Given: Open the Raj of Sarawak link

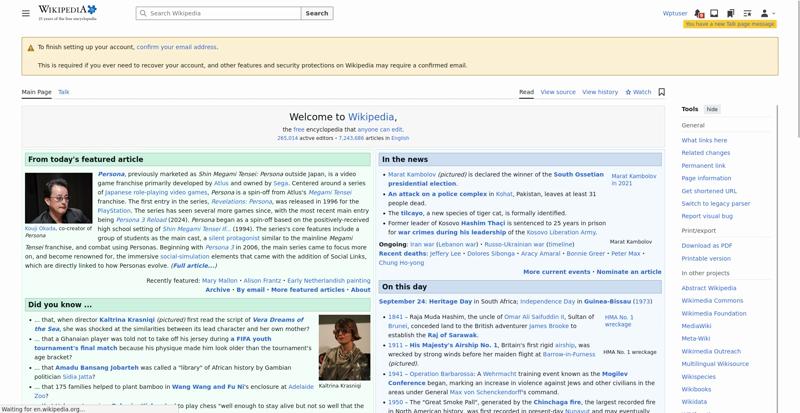Looking at the screenshot, I should point(451,335).
